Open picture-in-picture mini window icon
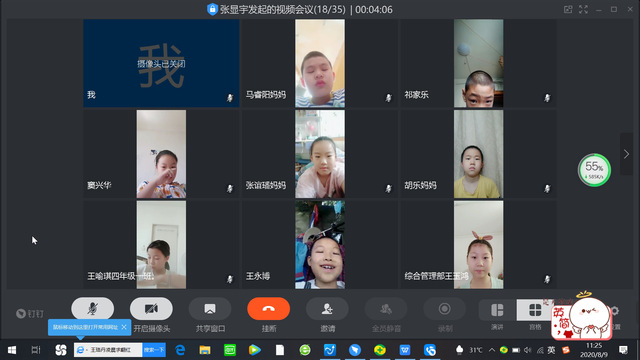The image size is (640, 360). (x=568, y=9)
